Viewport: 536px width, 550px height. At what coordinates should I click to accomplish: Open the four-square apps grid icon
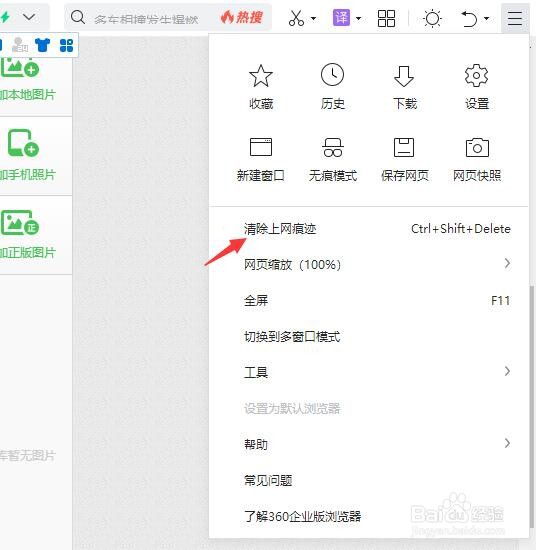pos(386,18)
